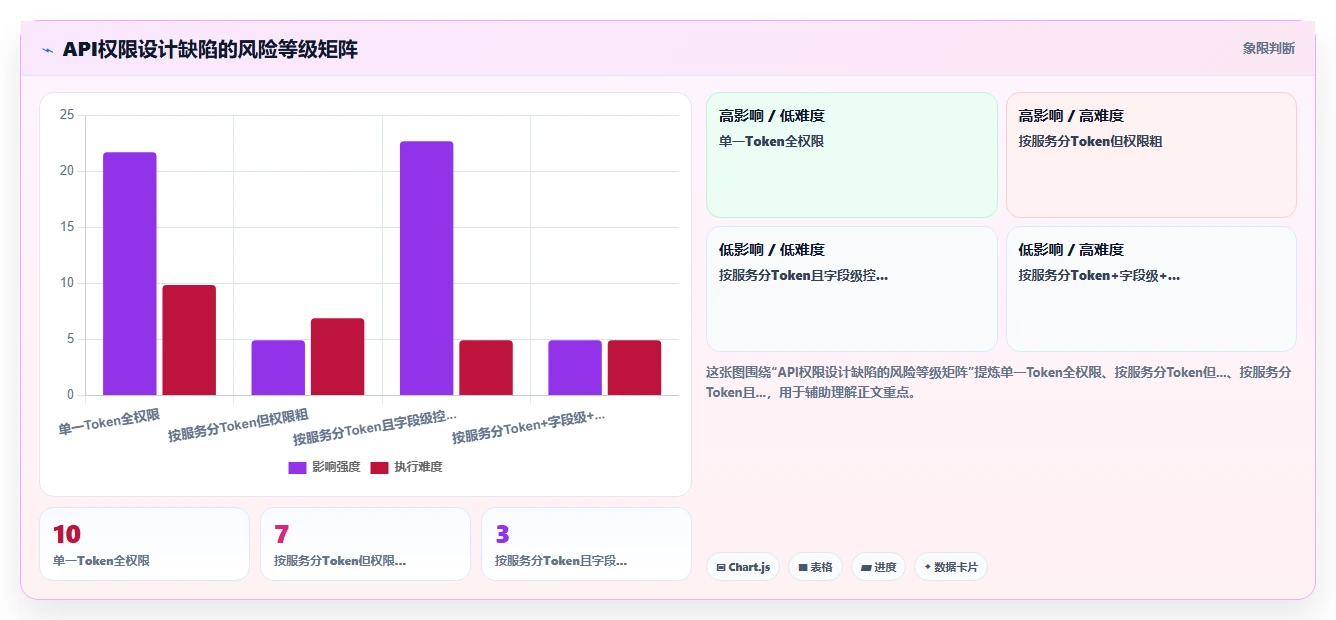Click x-axis label 按服务分Token但权限粗

238,424
